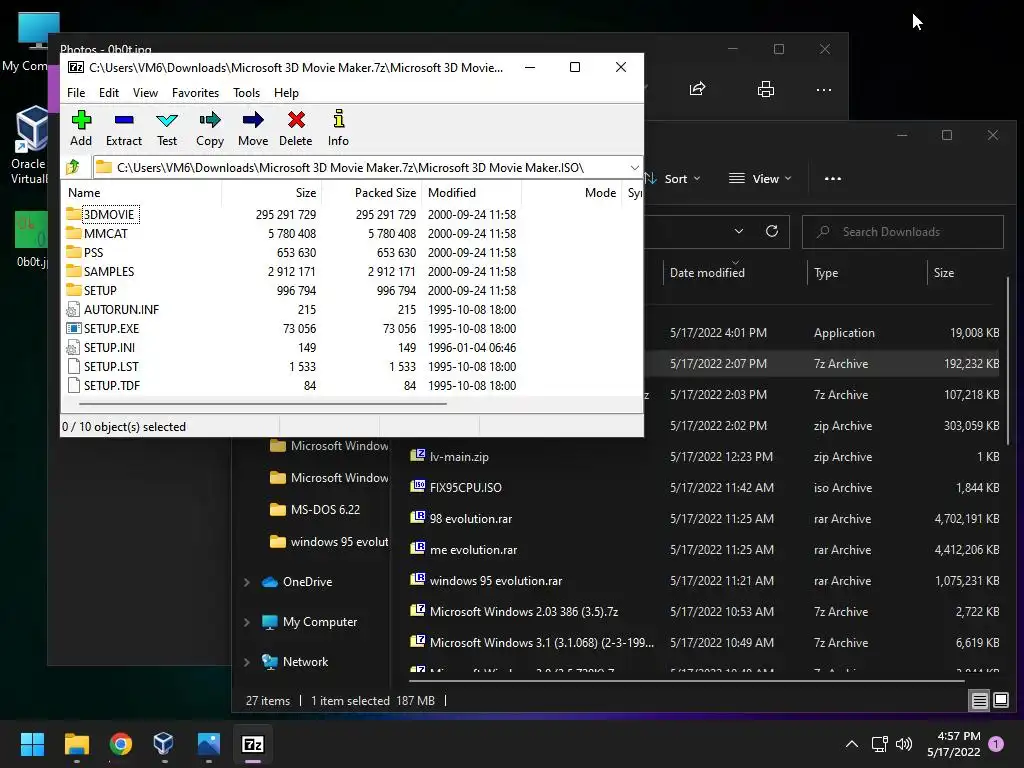Viewport: 1024px width, 768px height.
Task: Open the Photos See more menu
Action: [824, 89]
